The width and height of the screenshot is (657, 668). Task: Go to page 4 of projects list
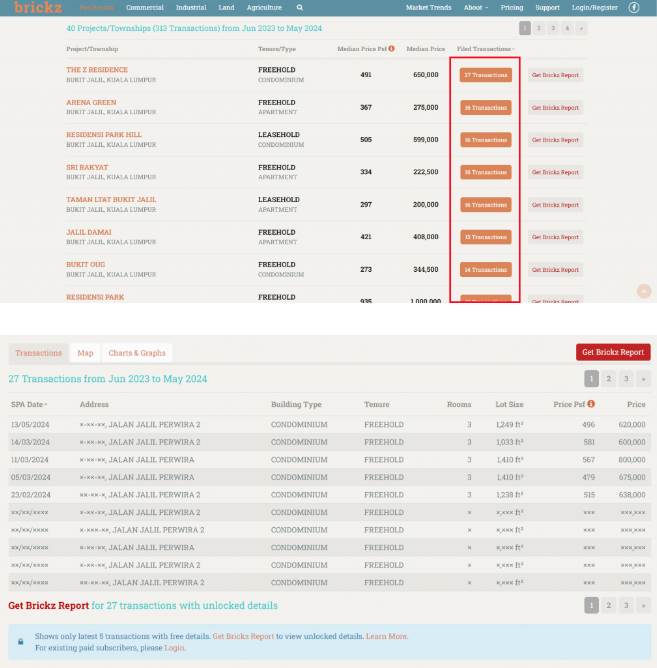tap(567, 28)
